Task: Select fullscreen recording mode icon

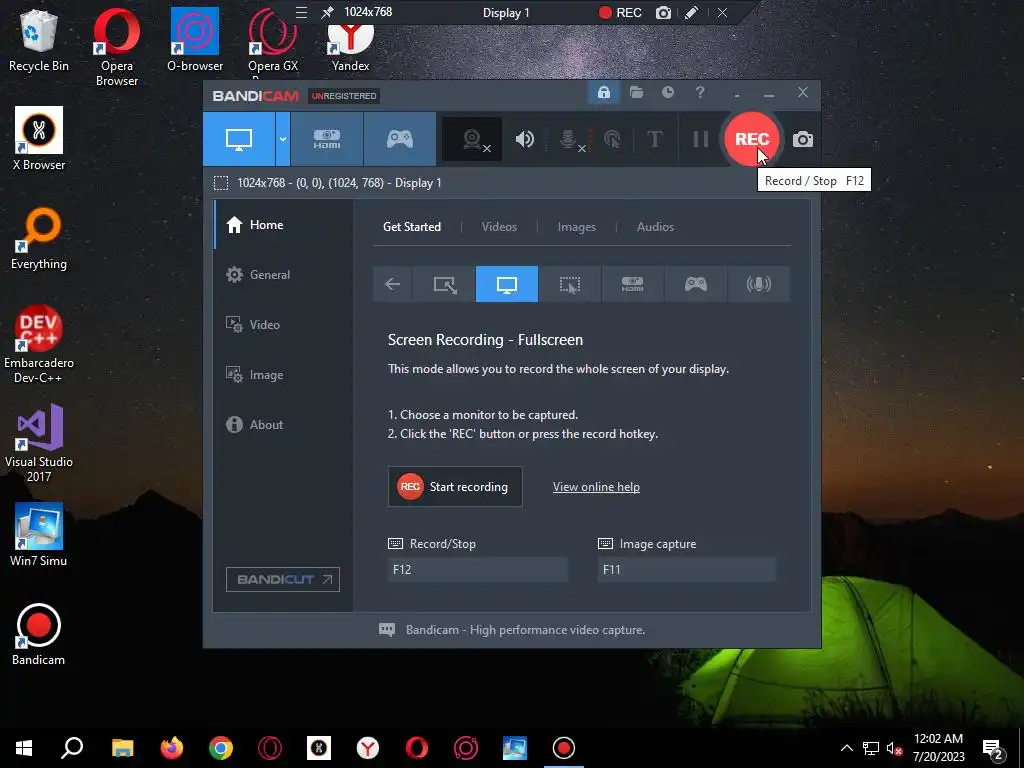Action: click(507, 284)
